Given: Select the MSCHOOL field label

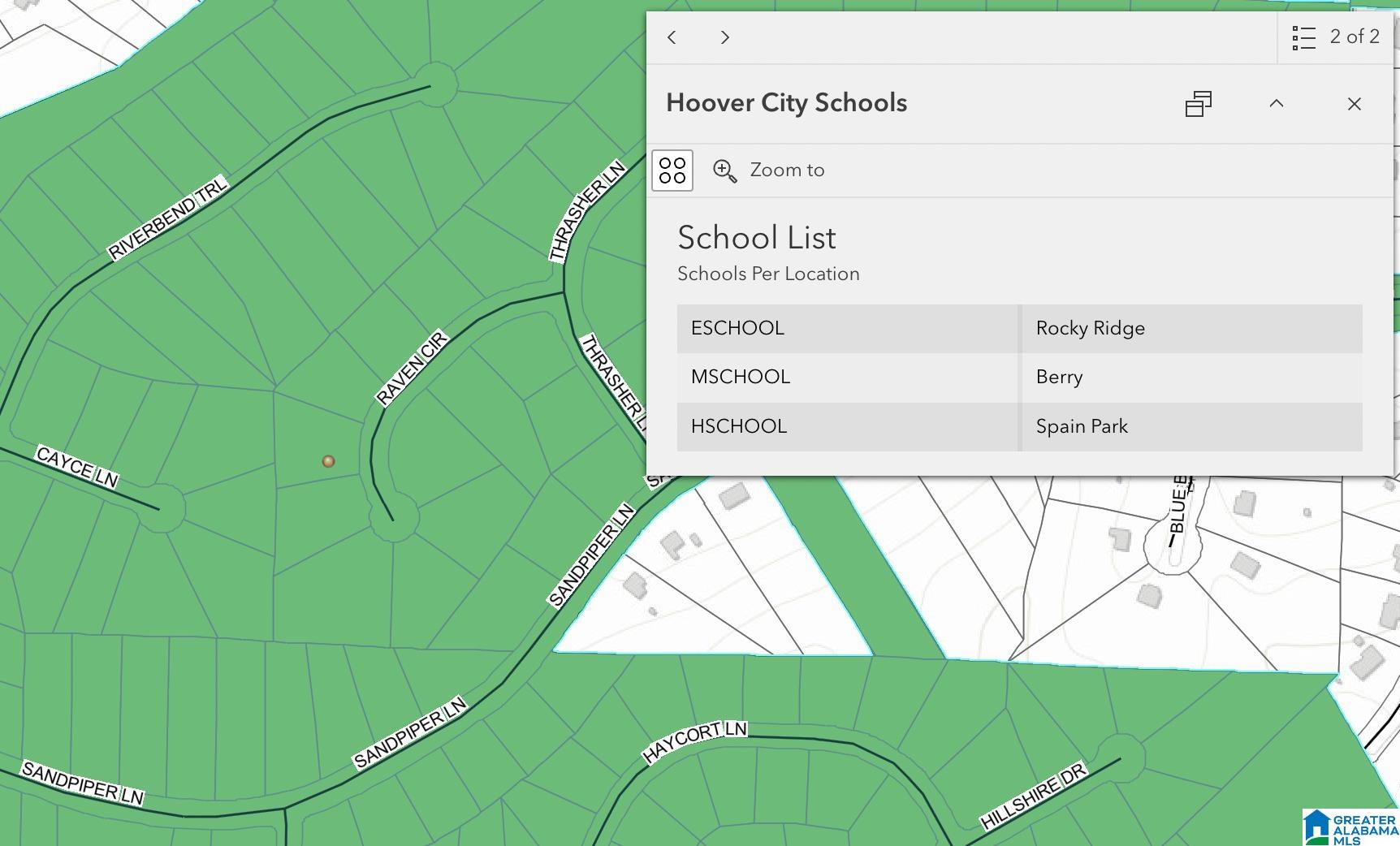Looking at the screenshot, I should (x=741, y=377).
